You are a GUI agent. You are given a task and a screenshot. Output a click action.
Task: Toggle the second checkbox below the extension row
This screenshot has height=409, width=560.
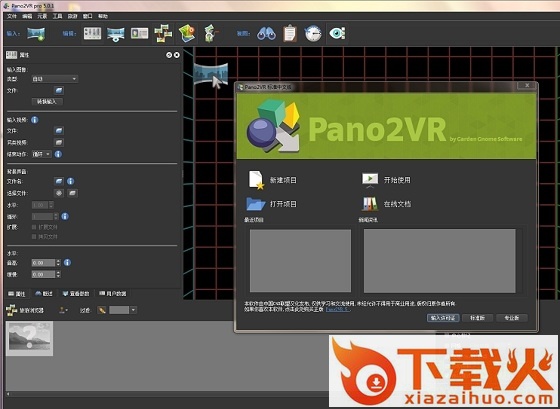point(34,236)
